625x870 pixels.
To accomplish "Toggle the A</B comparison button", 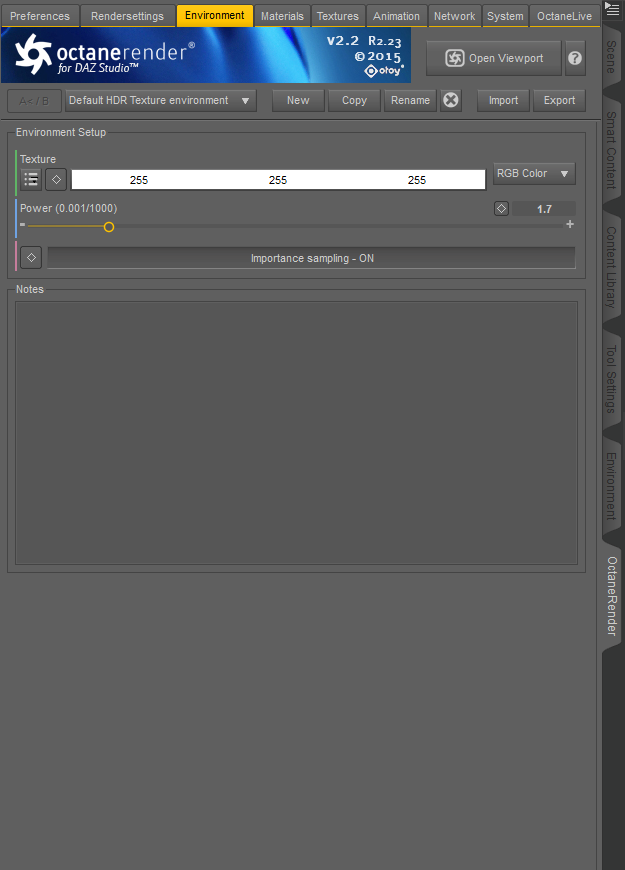I will coord(34,101).
